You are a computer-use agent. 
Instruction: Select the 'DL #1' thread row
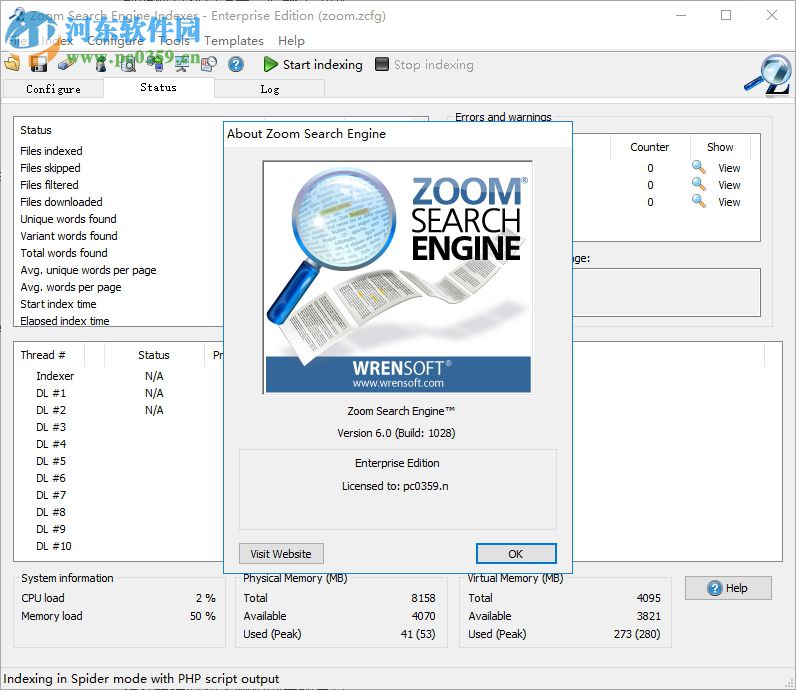pos(51,393)
